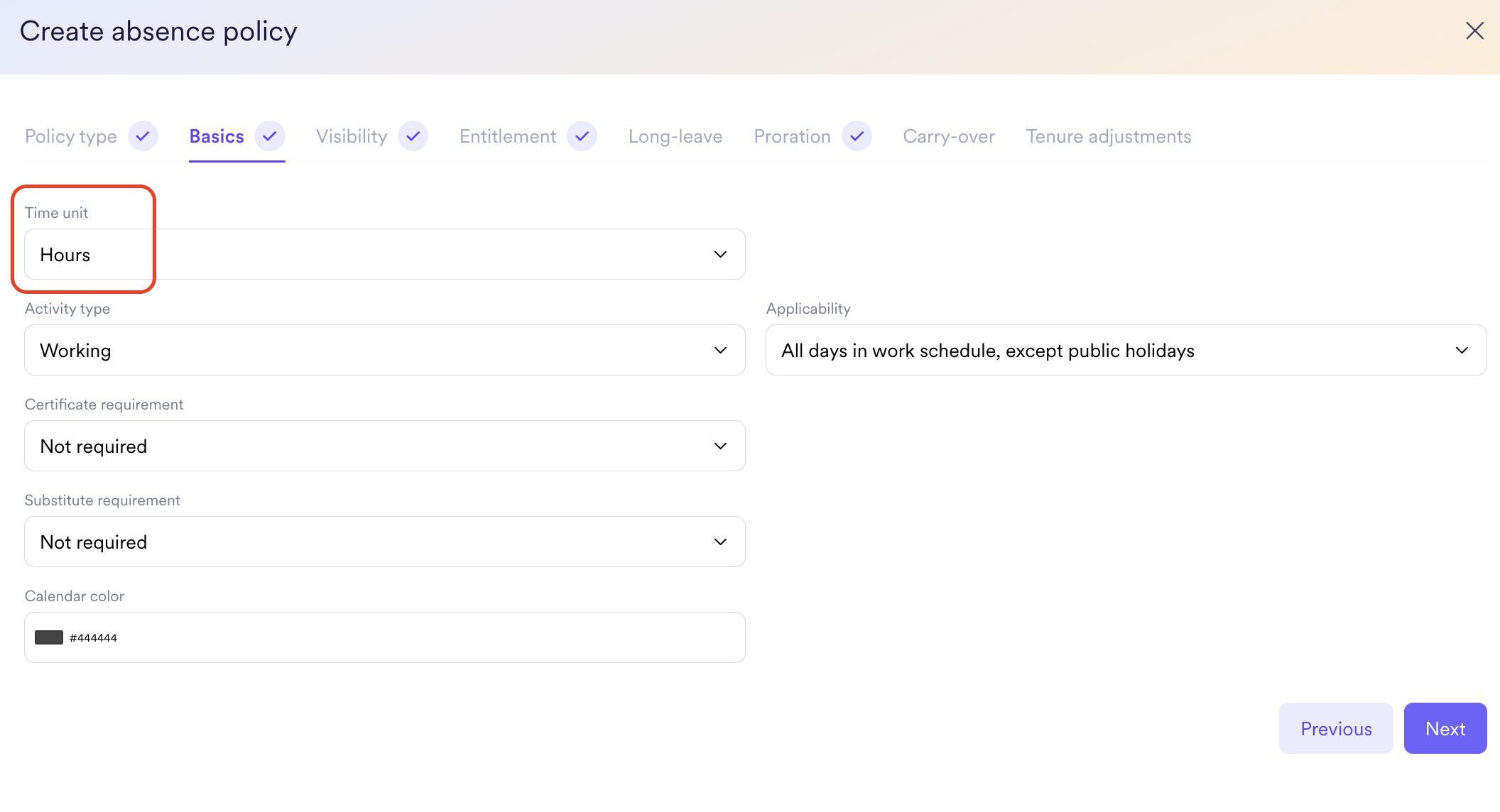Click the Time unit dropdown chevron

[x=720, y=254]
